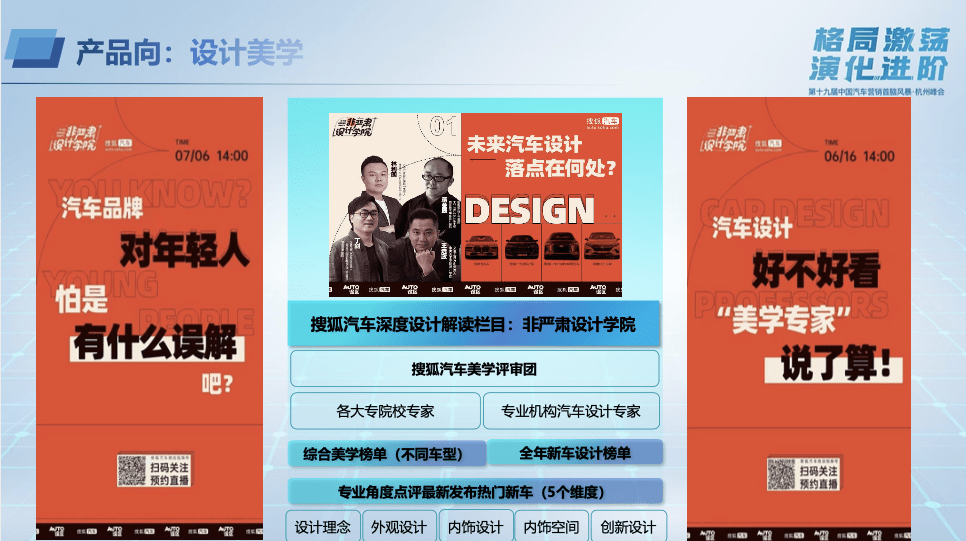Select '综合美学榜单(不同车型)' banner
The width and height of the screenshot is (966, 541).
[x=387, y=454]
